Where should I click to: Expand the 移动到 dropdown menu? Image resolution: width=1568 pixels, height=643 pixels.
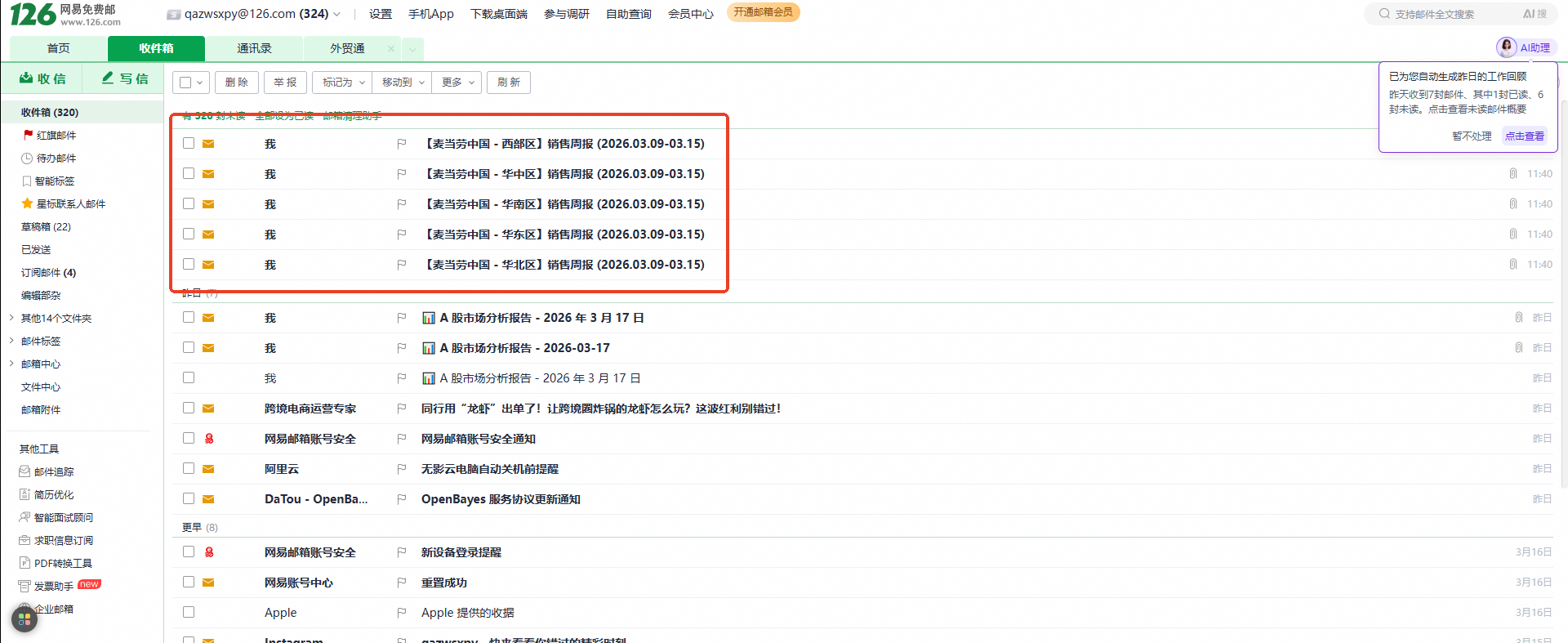point(403,83)
